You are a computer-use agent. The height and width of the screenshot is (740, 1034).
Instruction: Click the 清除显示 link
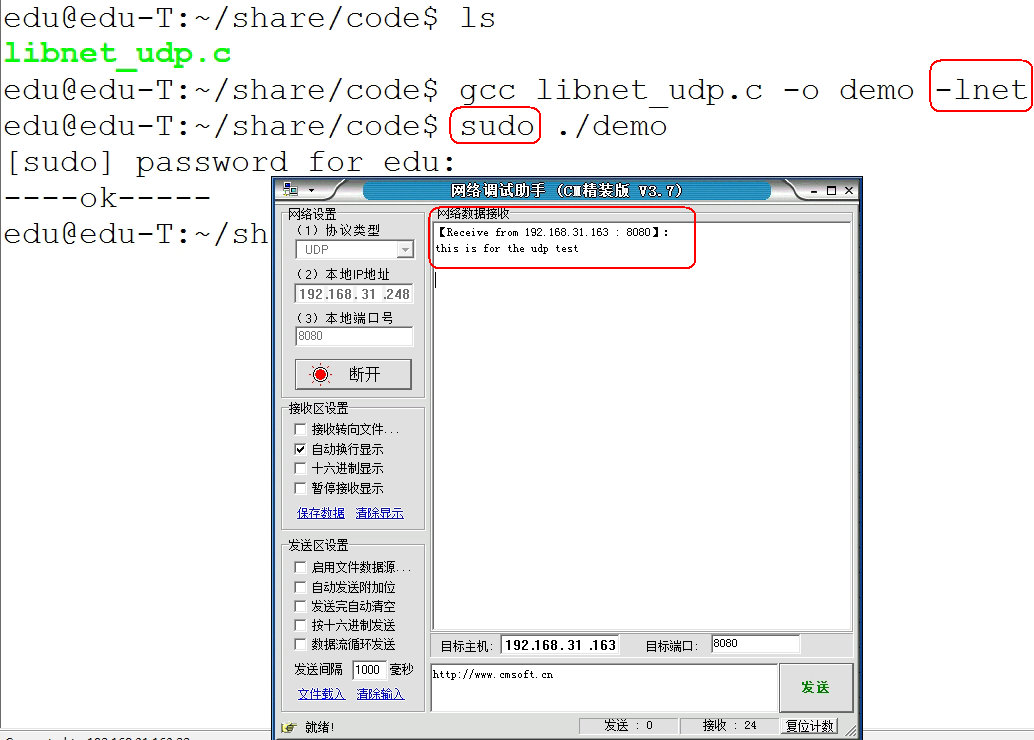[379, 512]
